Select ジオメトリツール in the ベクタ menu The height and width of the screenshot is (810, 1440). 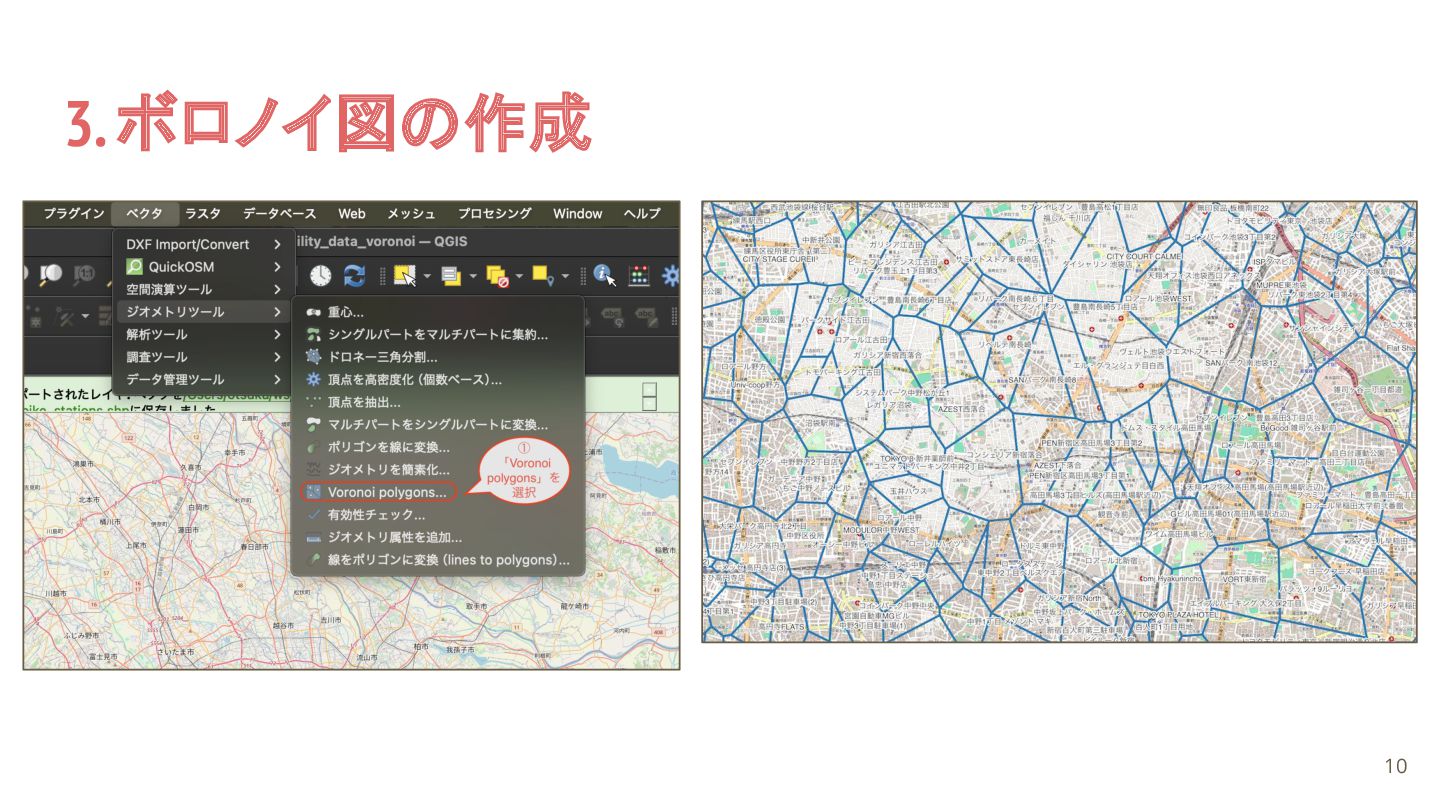point(204,312)
